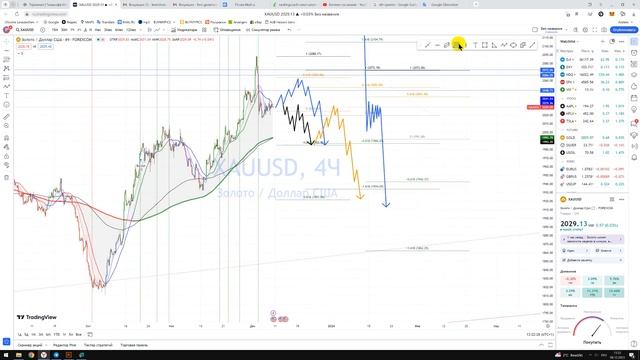Viewport: 640px width, 360px height.
Task: Pick horizontal line in floating drawing toolbar
Action: (x=437, y=45)
